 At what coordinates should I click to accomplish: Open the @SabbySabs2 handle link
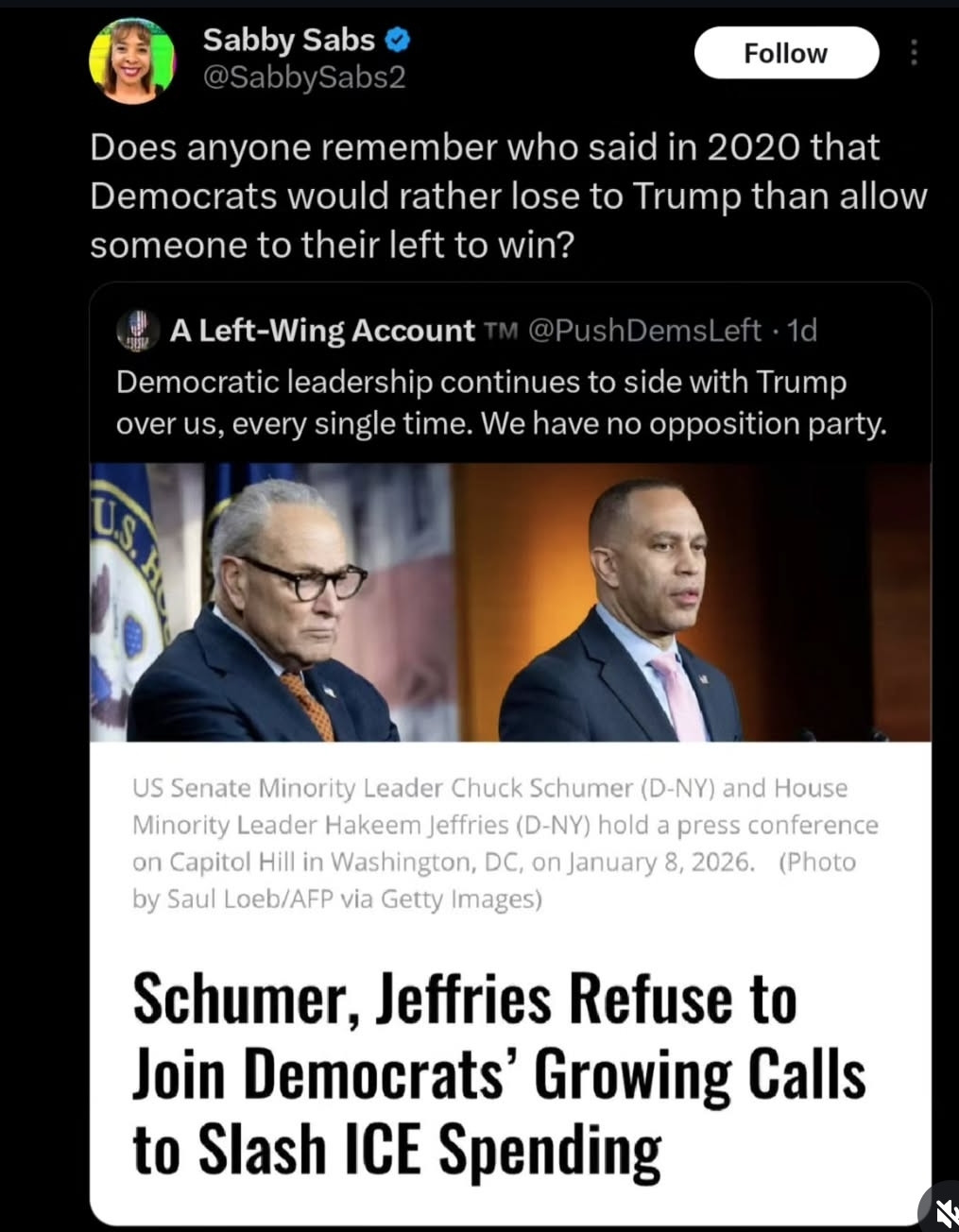coord(304,77)
